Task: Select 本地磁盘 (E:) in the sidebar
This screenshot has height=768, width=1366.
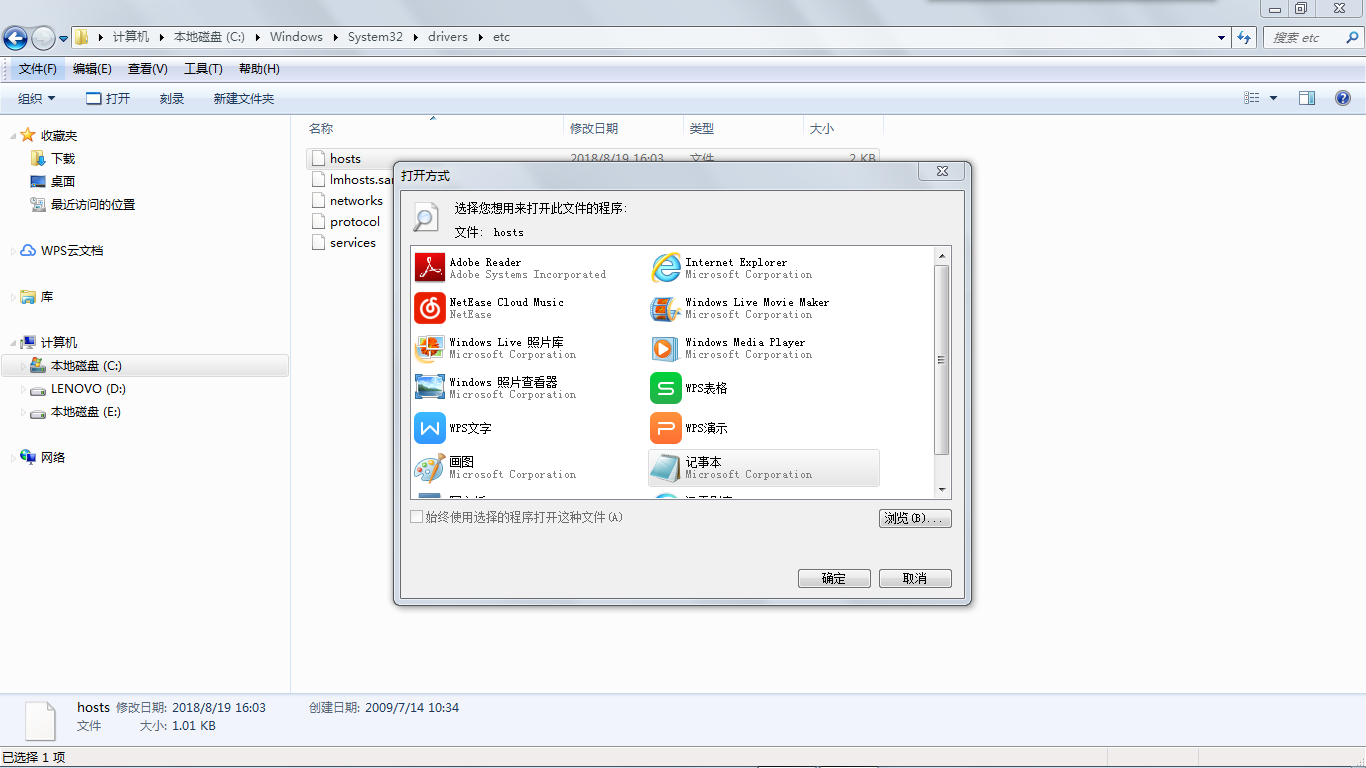Action: pos(86,412)
